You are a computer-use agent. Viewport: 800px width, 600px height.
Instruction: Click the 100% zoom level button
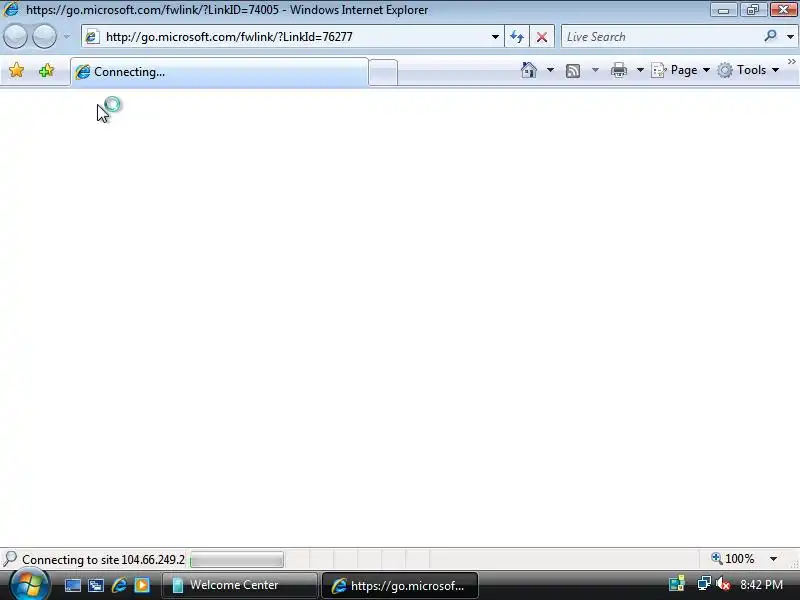pos(733,559)
